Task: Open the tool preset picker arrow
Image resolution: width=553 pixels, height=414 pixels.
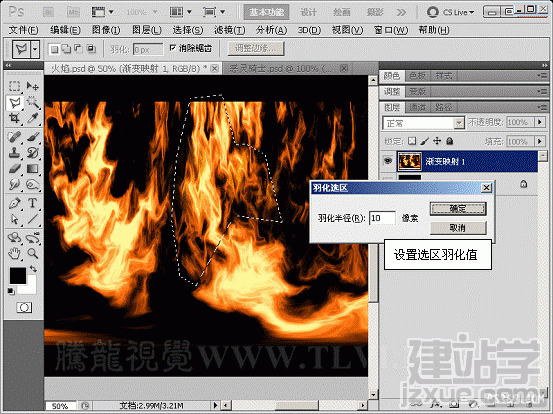Action: 35,49
